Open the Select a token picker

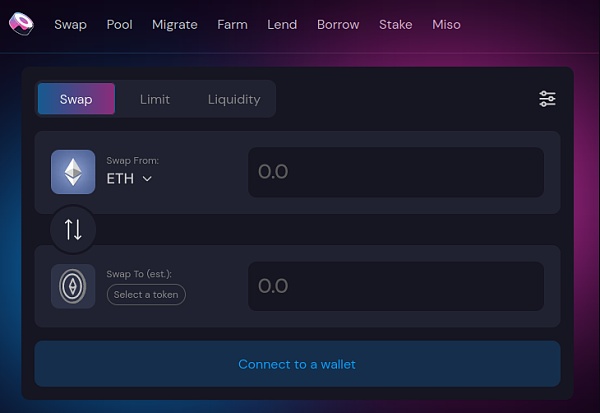pos(146,294)
